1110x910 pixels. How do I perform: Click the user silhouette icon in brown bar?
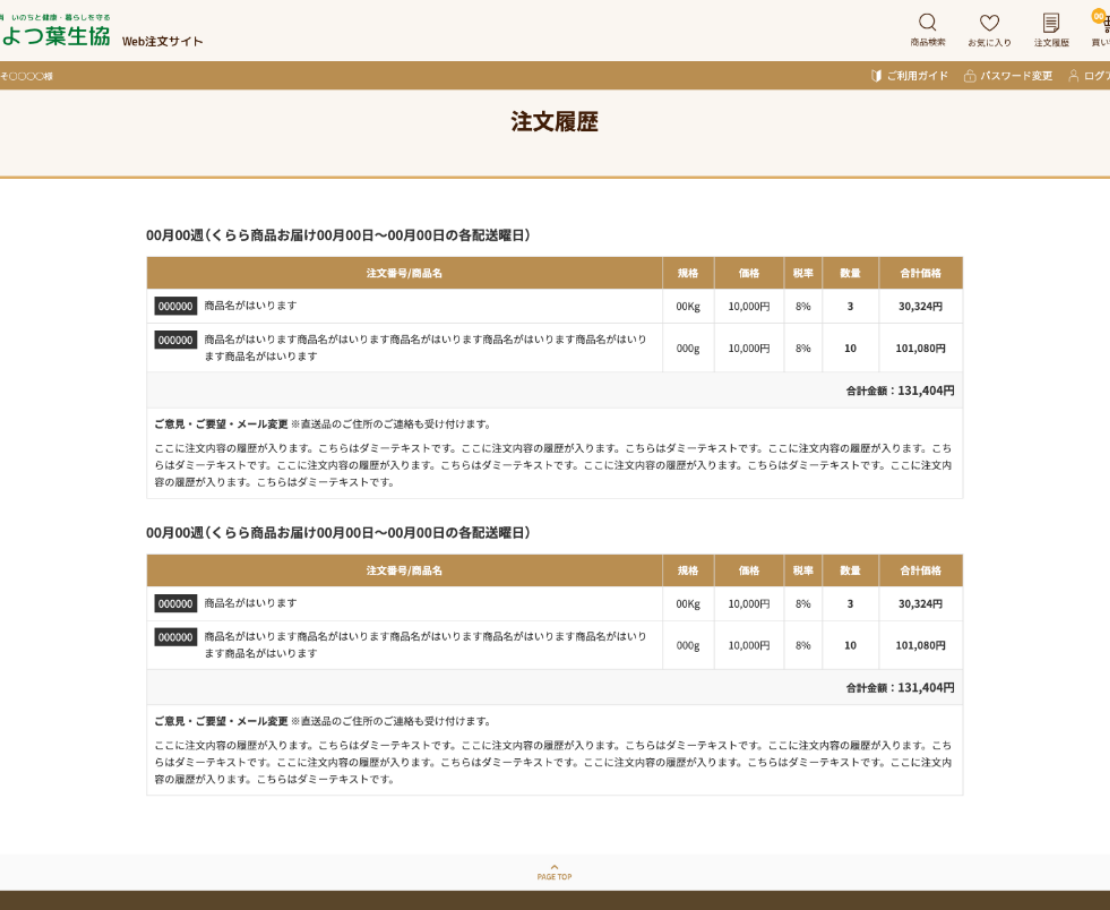point(1074,76)
